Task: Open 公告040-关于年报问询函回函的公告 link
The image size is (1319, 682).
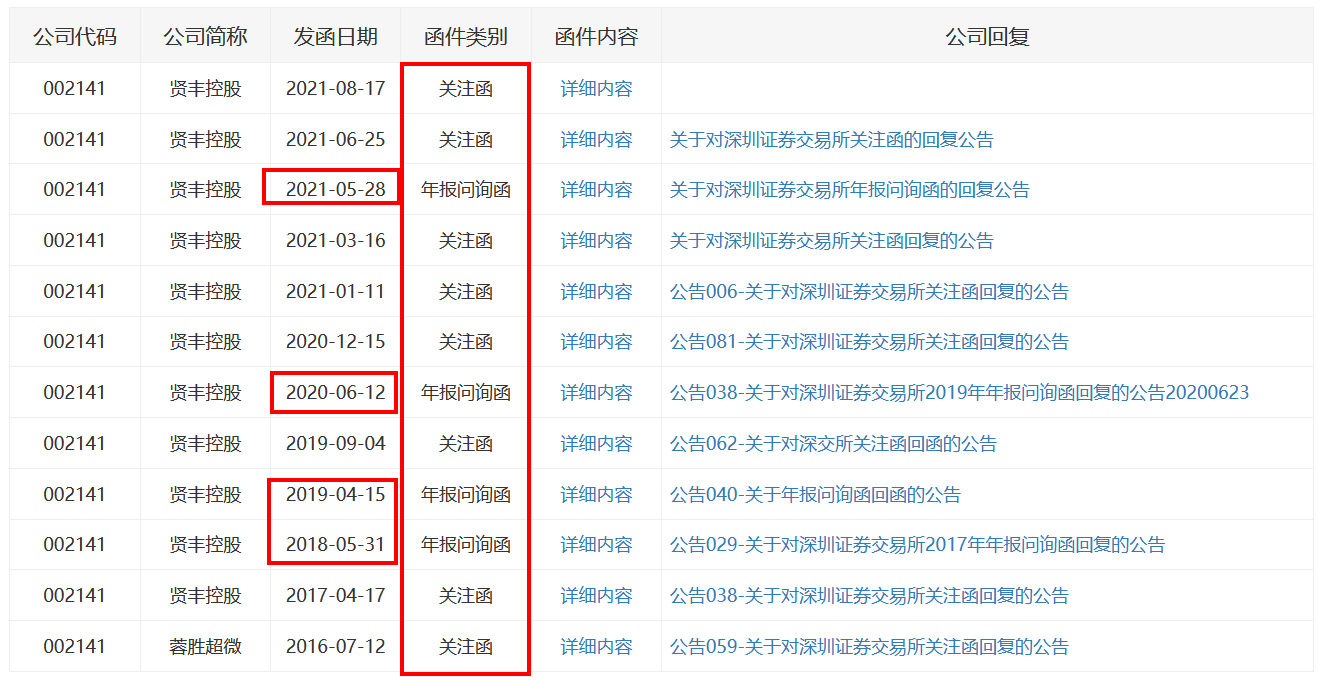Action: [x=814, y=495]
